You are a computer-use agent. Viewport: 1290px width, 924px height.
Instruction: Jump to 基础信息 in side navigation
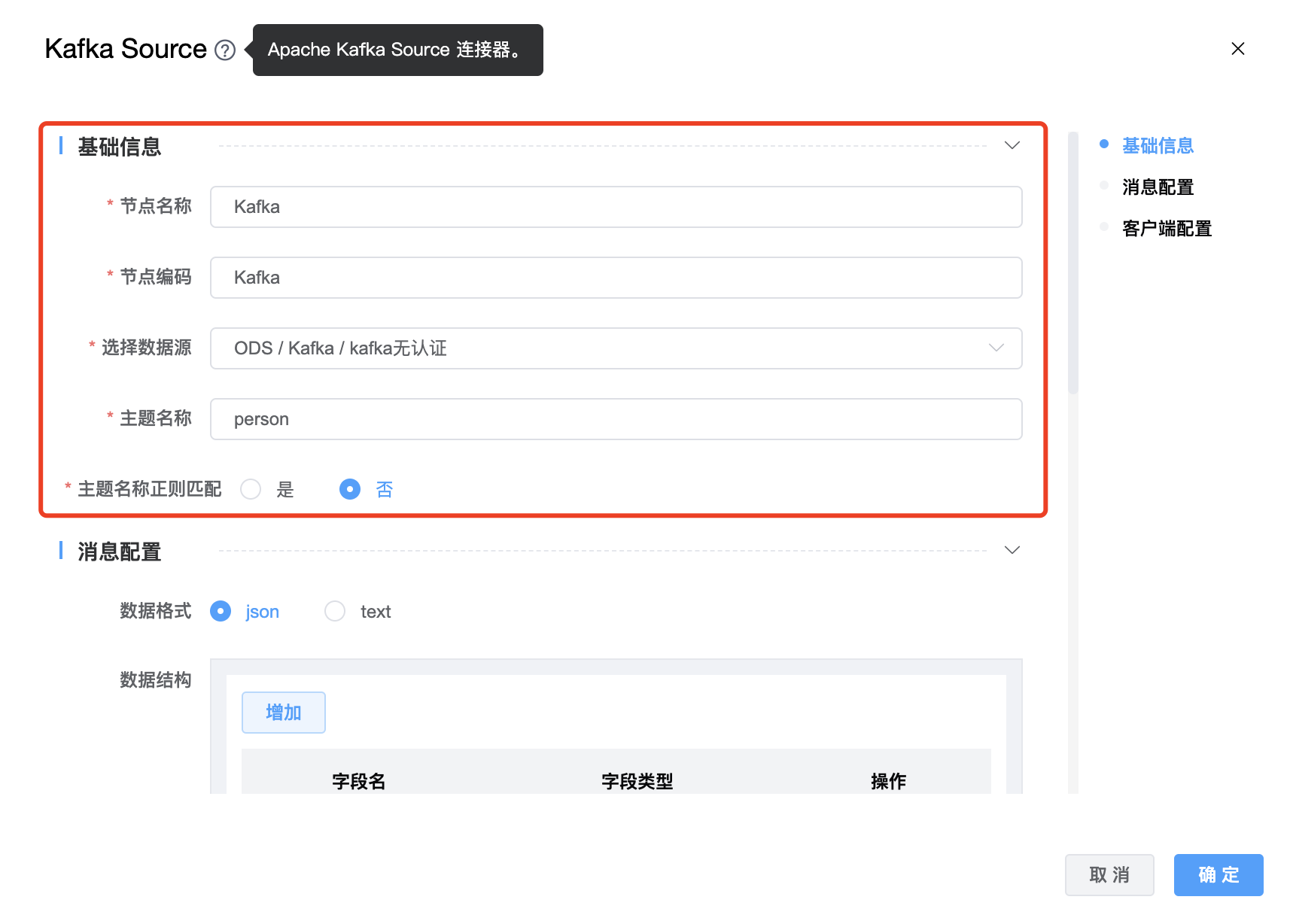click(x=1157, y=145)
